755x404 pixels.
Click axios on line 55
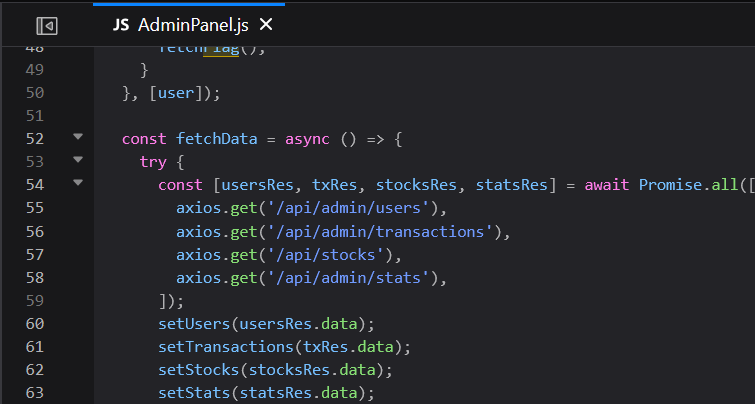[x=198, y=208]
